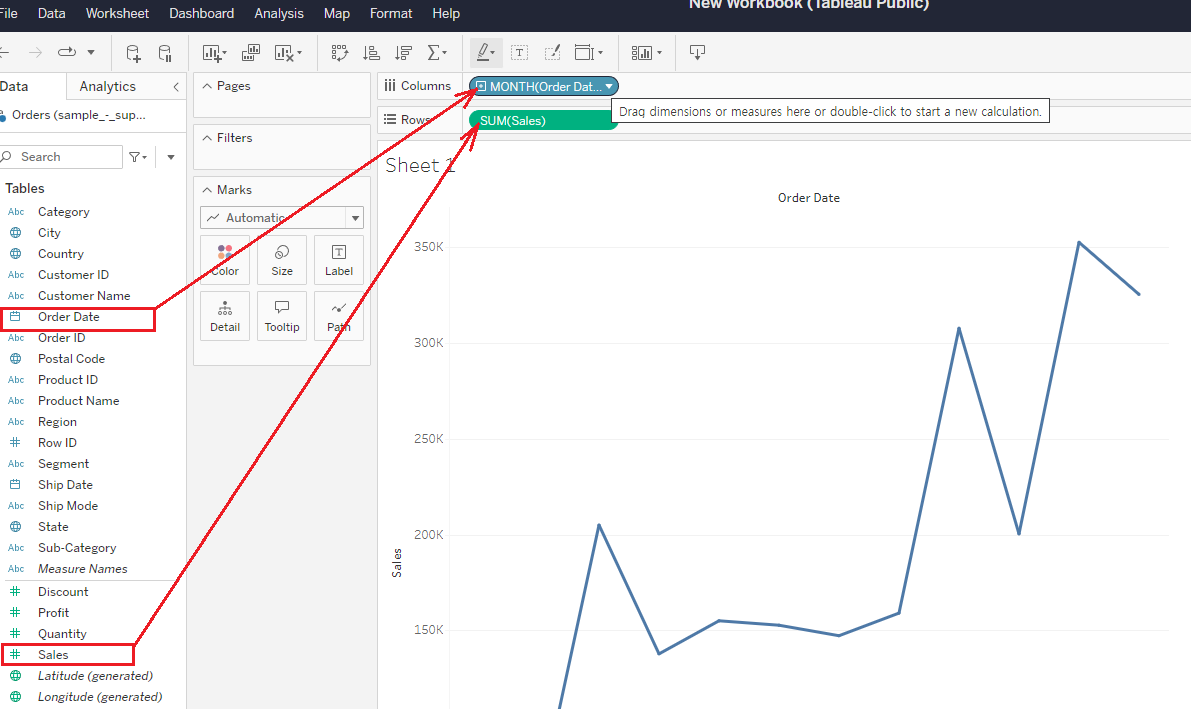
Task: Toggle the highlight tool in toolbar
Action: [x=485, y=52]
